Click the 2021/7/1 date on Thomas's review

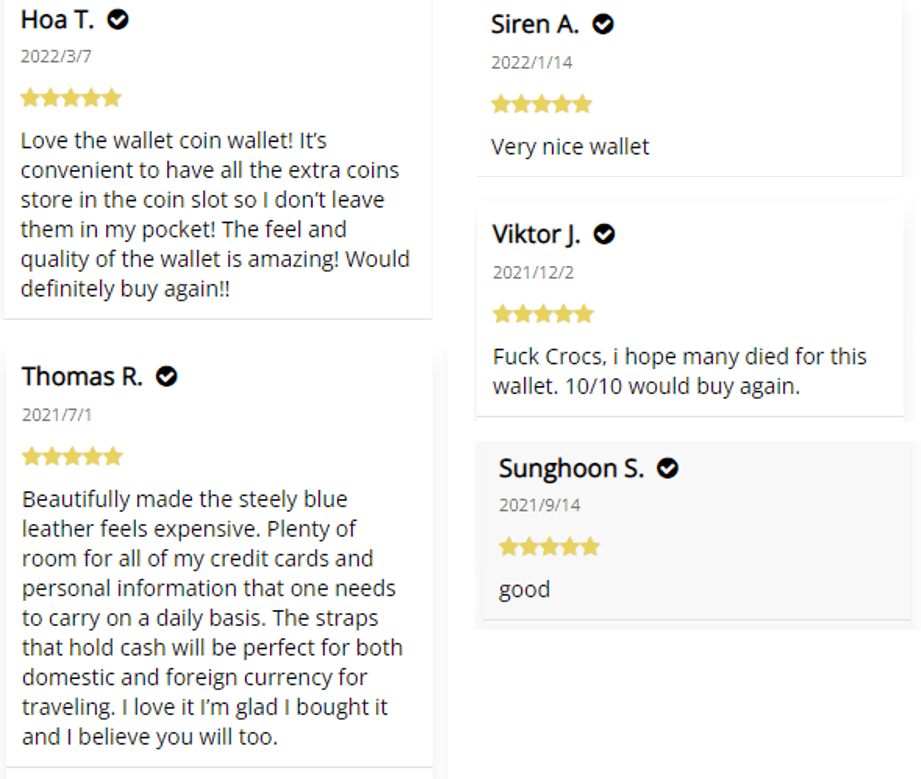57,414
